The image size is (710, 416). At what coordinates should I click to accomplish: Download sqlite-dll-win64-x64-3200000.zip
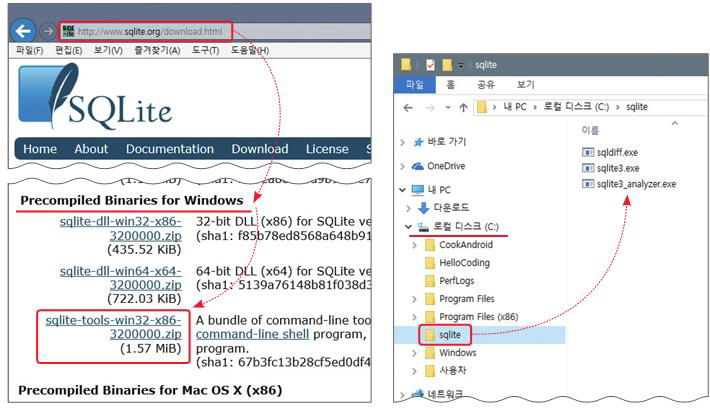[x=120, y=278]
